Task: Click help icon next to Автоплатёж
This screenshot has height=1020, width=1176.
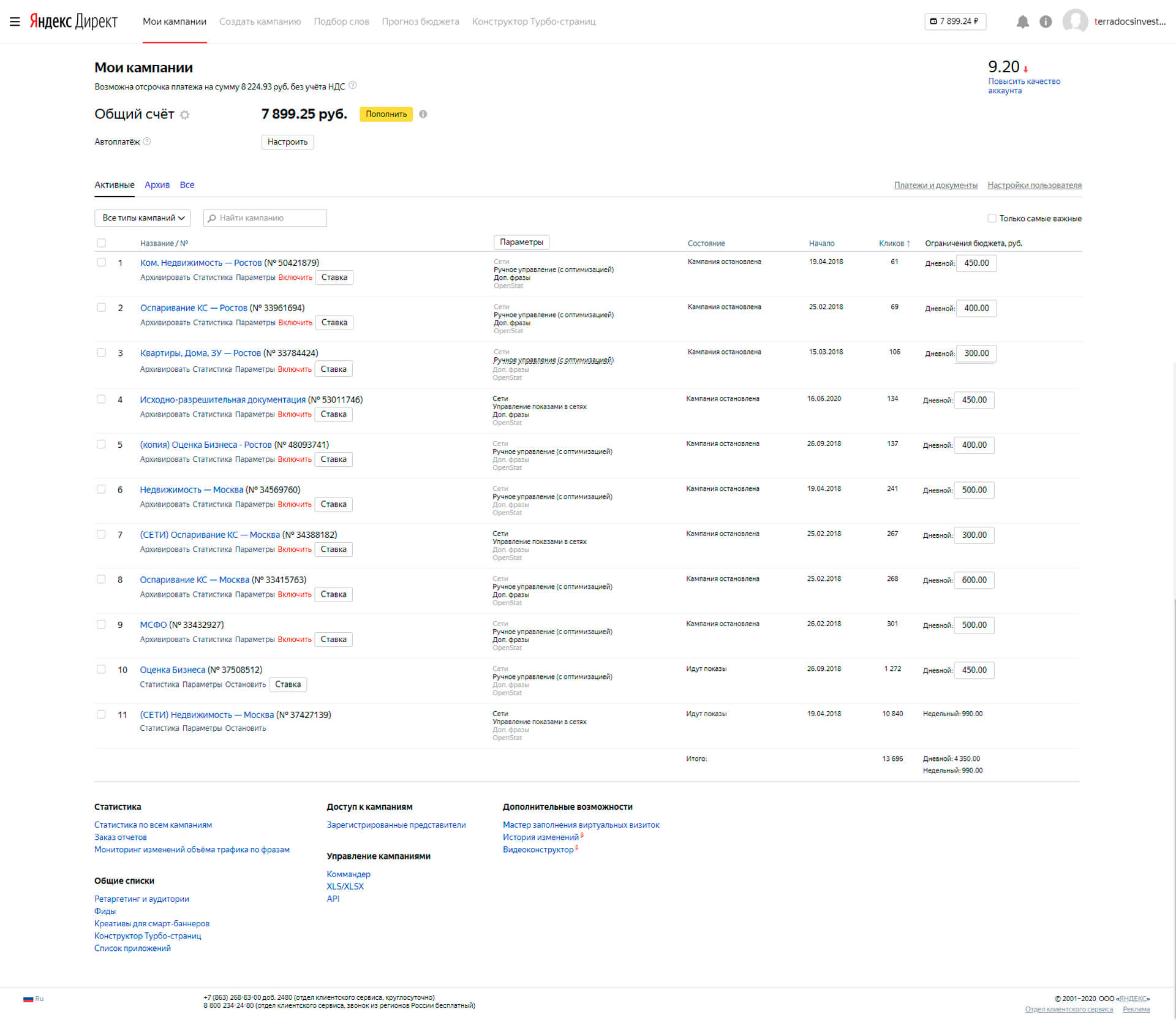Action: tap(147, 142)
